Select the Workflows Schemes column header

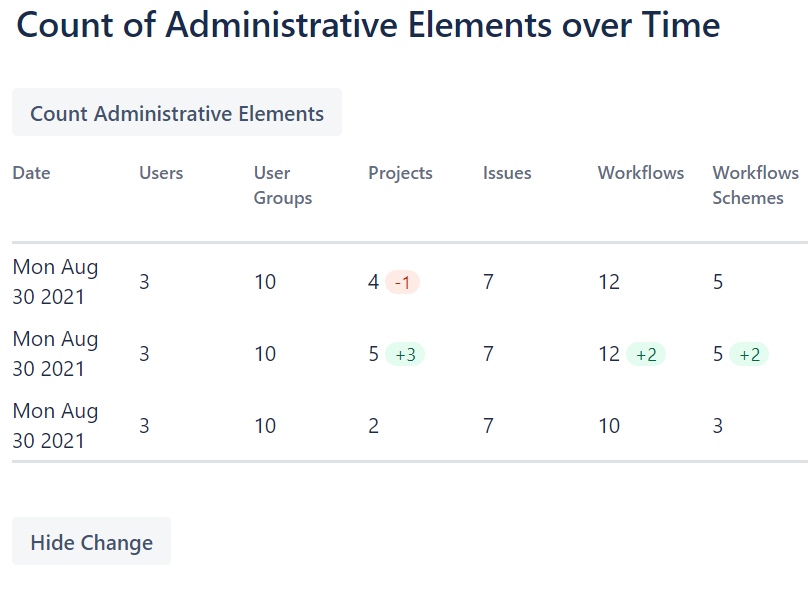click(755, 185)
